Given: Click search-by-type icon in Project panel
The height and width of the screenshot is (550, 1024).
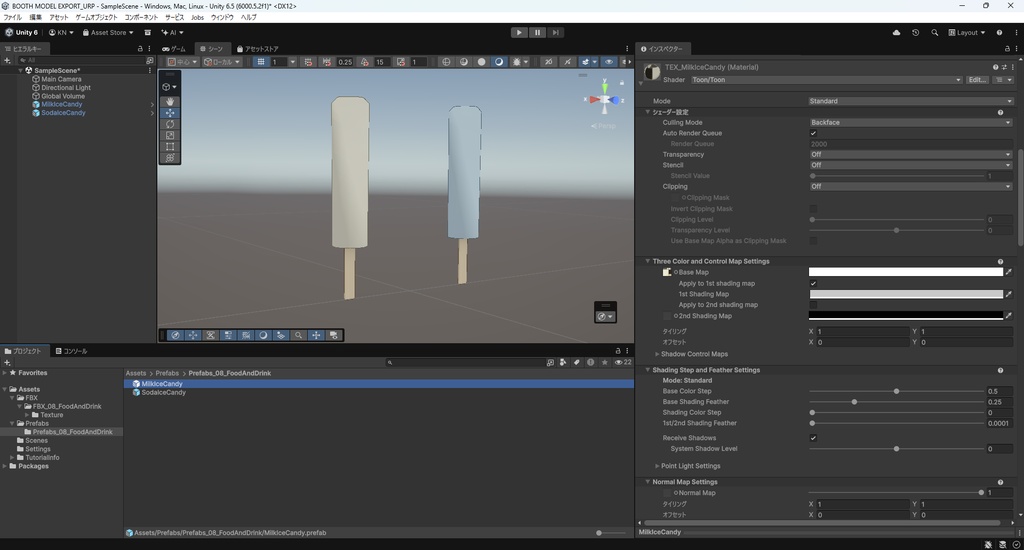Looking at the screenshot, I should [563, 362].
